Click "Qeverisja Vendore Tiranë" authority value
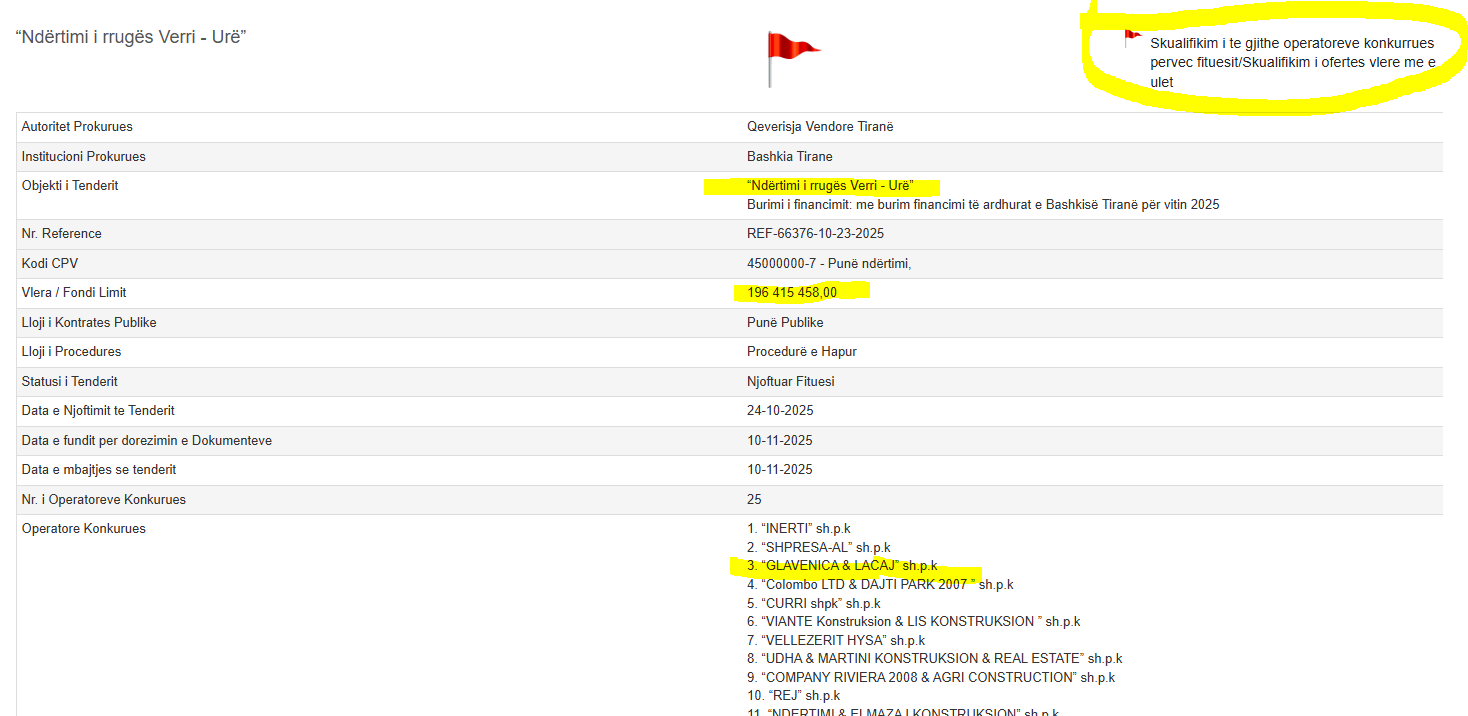This screenshot has width=1468, height=716. pyautogui.click(x=820, y=127)
